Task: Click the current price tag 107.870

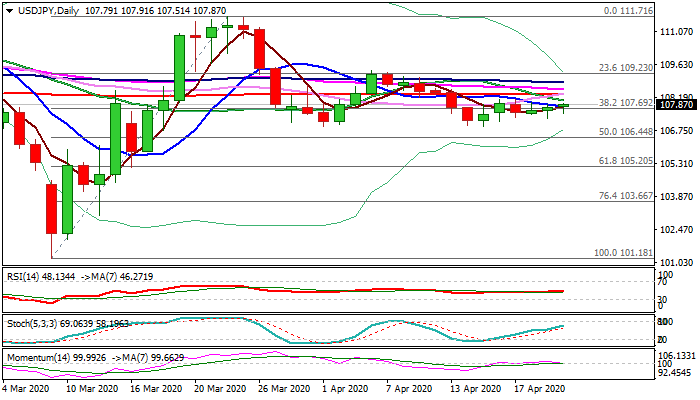Action: [676, 105]
